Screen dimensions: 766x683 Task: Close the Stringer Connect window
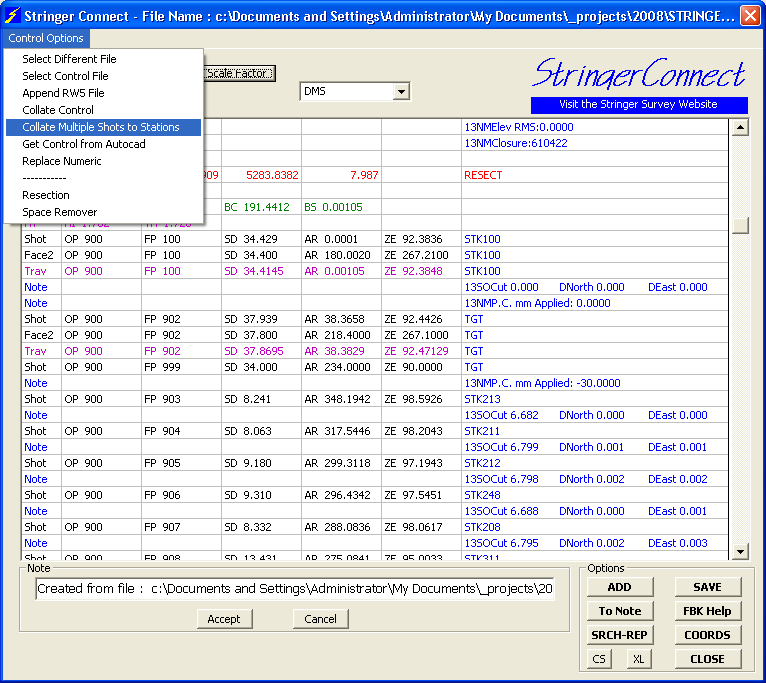click(750, 16)
